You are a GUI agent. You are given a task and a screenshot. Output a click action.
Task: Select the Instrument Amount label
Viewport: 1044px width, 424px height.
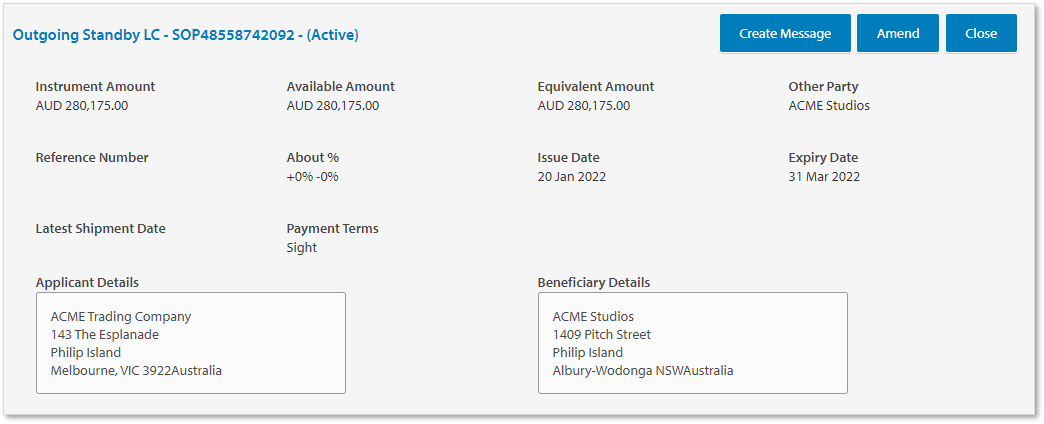pos(95,86)
